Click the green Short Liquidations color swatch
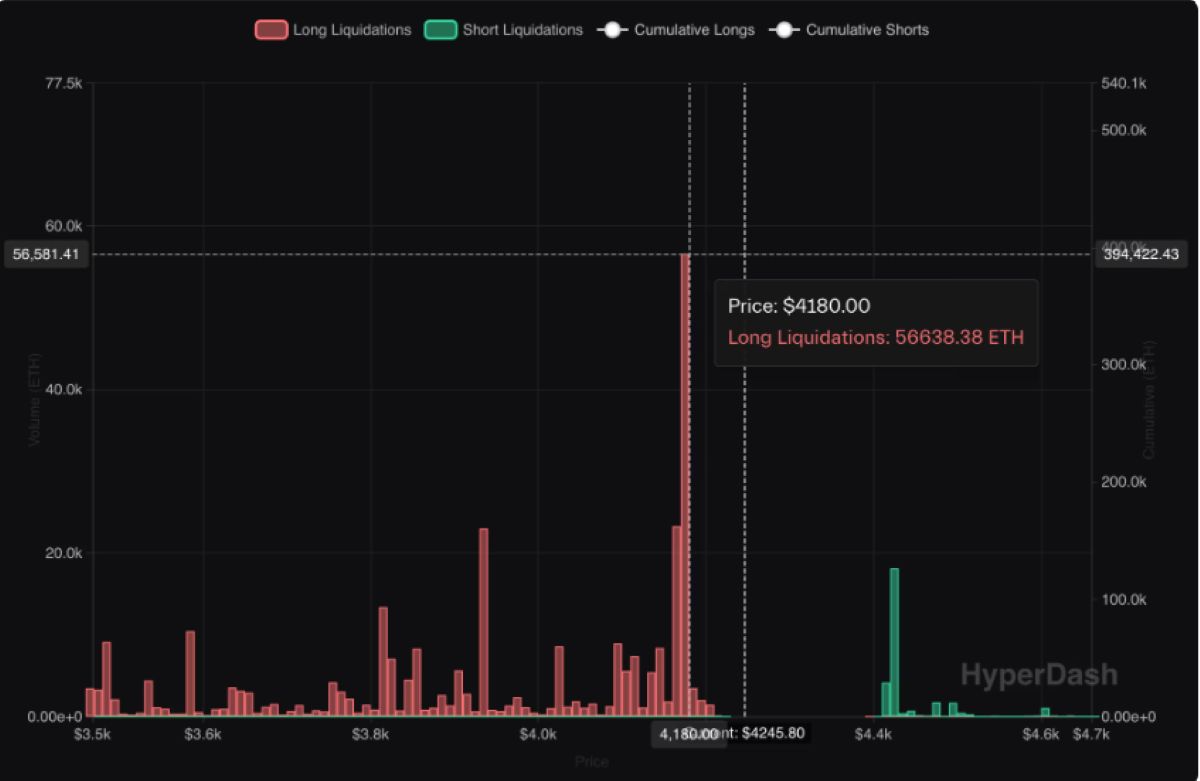The image size is (1200, 781). pyautogui.click(x=440, y=30)
